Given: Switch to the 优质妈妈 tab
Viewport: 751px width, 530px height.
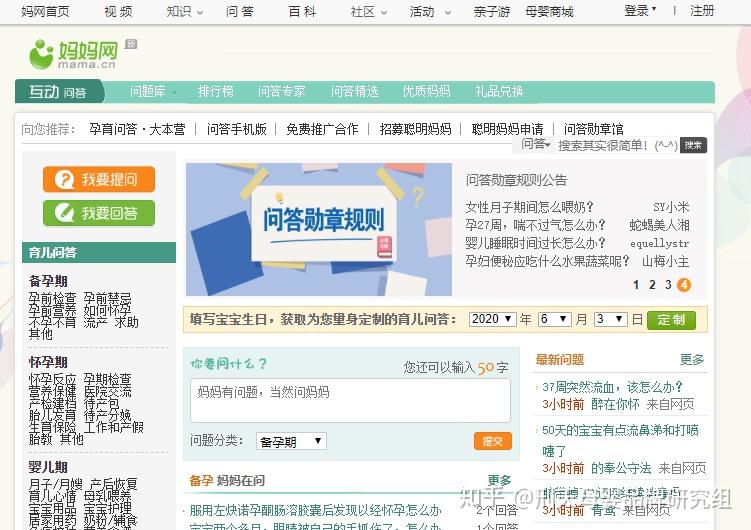Looking at the screenshot, I should coord(426,91).
